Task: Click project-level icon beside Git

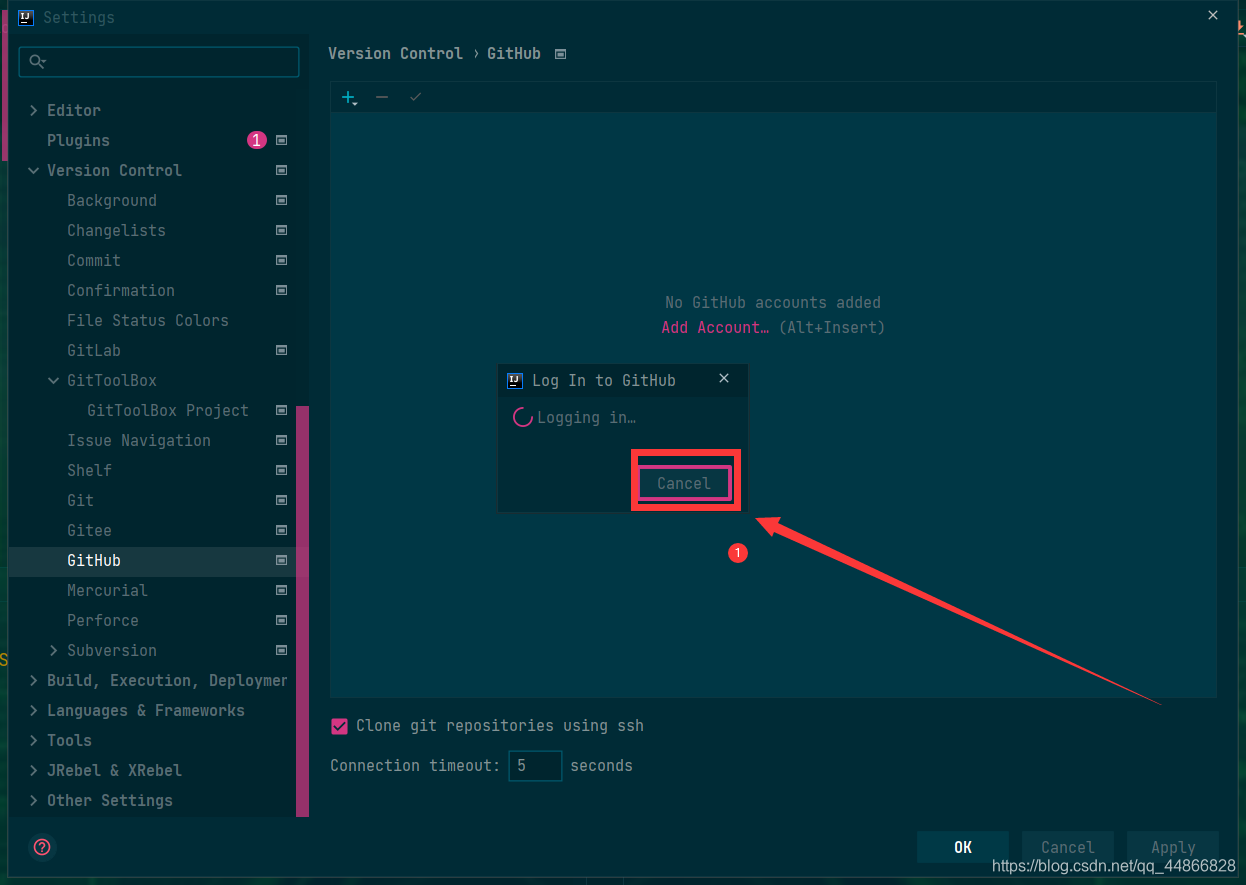Action: pos(282,500)
